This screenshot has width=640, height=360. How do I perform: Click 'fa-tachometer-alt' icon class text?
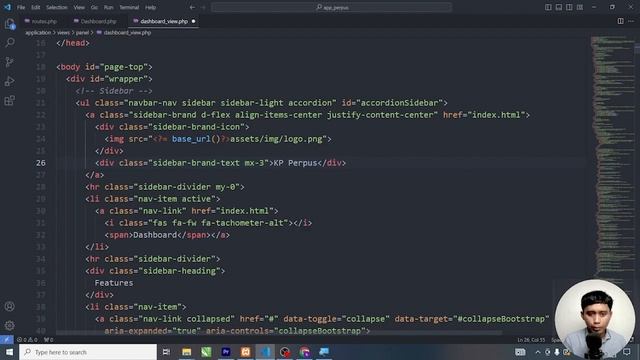pos(244,223)
